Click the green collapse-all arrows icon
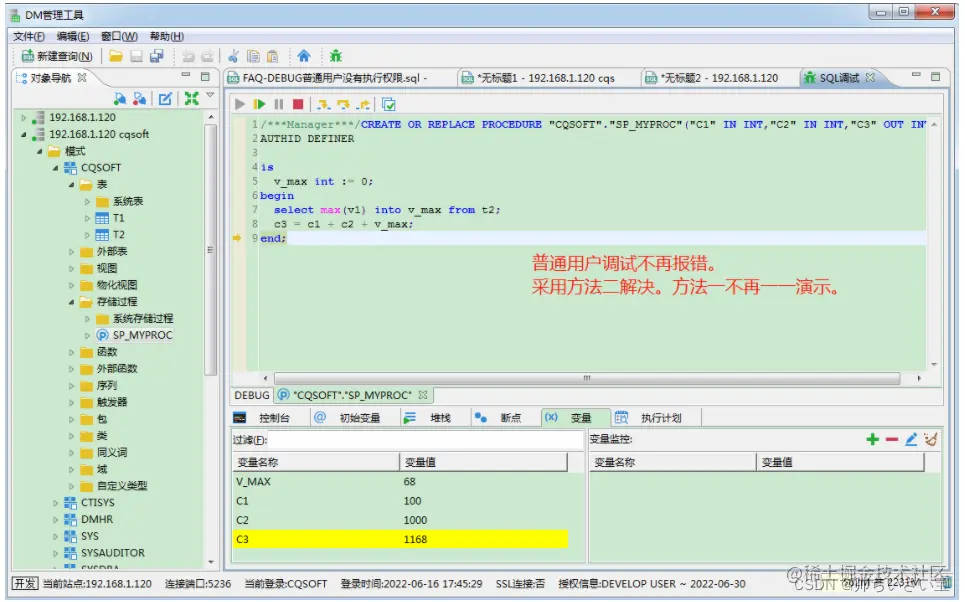The height and width of the screenshot is (602, 965). (x=192, y=98)
